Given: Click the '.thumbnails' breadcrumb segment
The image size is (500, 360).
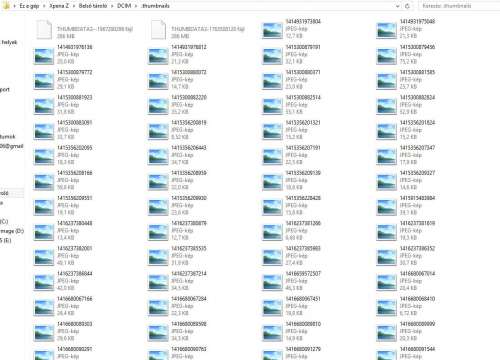Looking at the screenshot, I should pos(155,6).
